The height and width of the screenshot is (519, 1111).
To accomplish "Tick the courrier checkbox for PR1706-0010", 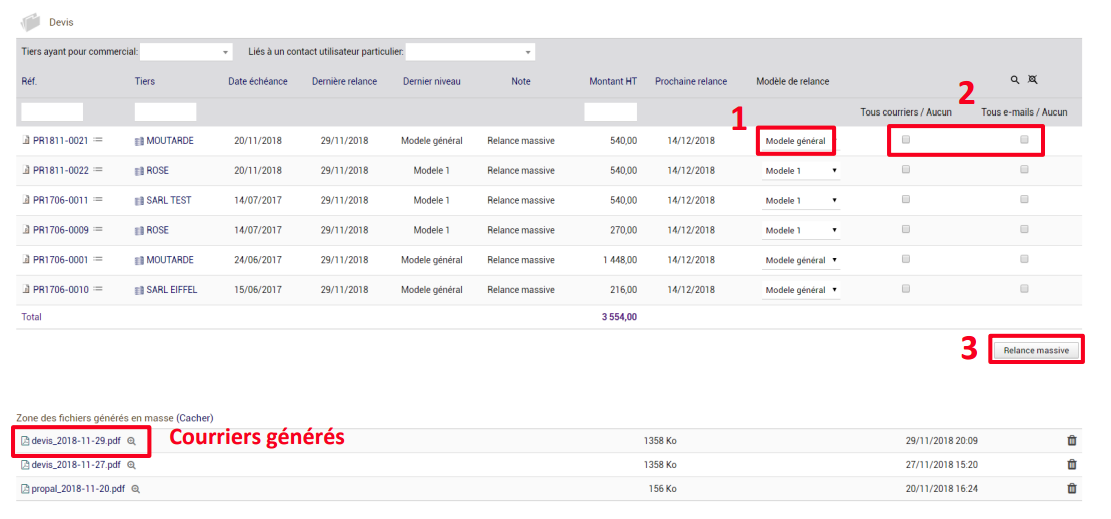I will pos(906,289).
